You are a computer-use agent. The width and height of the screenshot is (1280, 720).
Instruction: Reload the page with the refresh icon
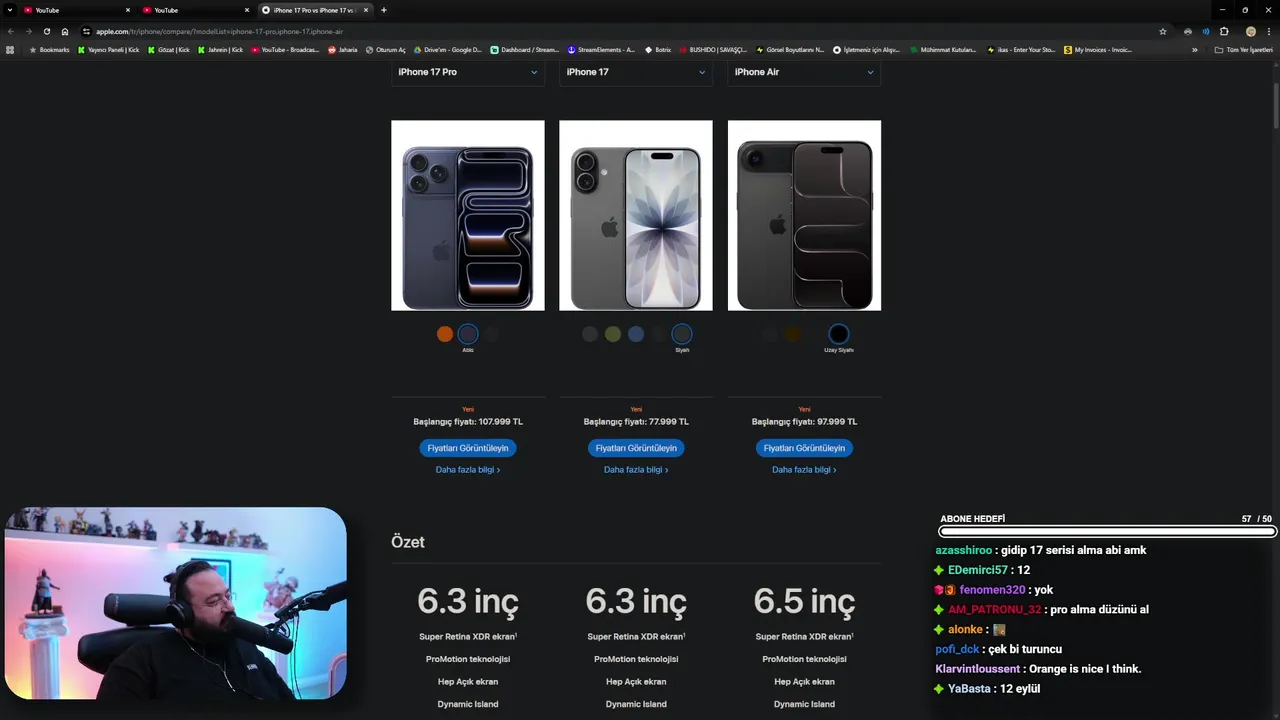pyautogui.click(x=46, y=31)
